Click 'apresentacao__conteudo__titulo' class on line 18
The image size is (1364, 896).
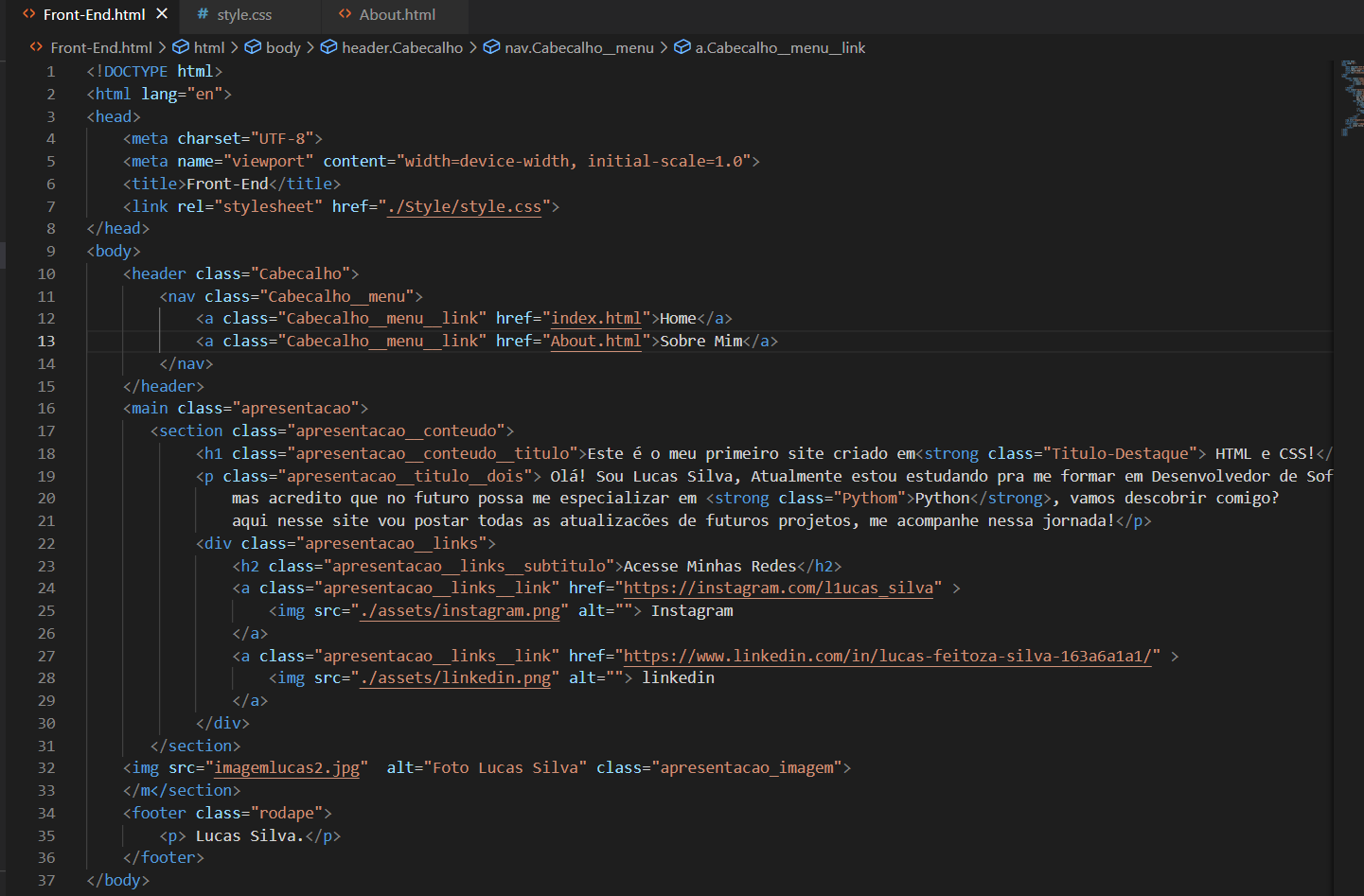click(x=433, y=454)
